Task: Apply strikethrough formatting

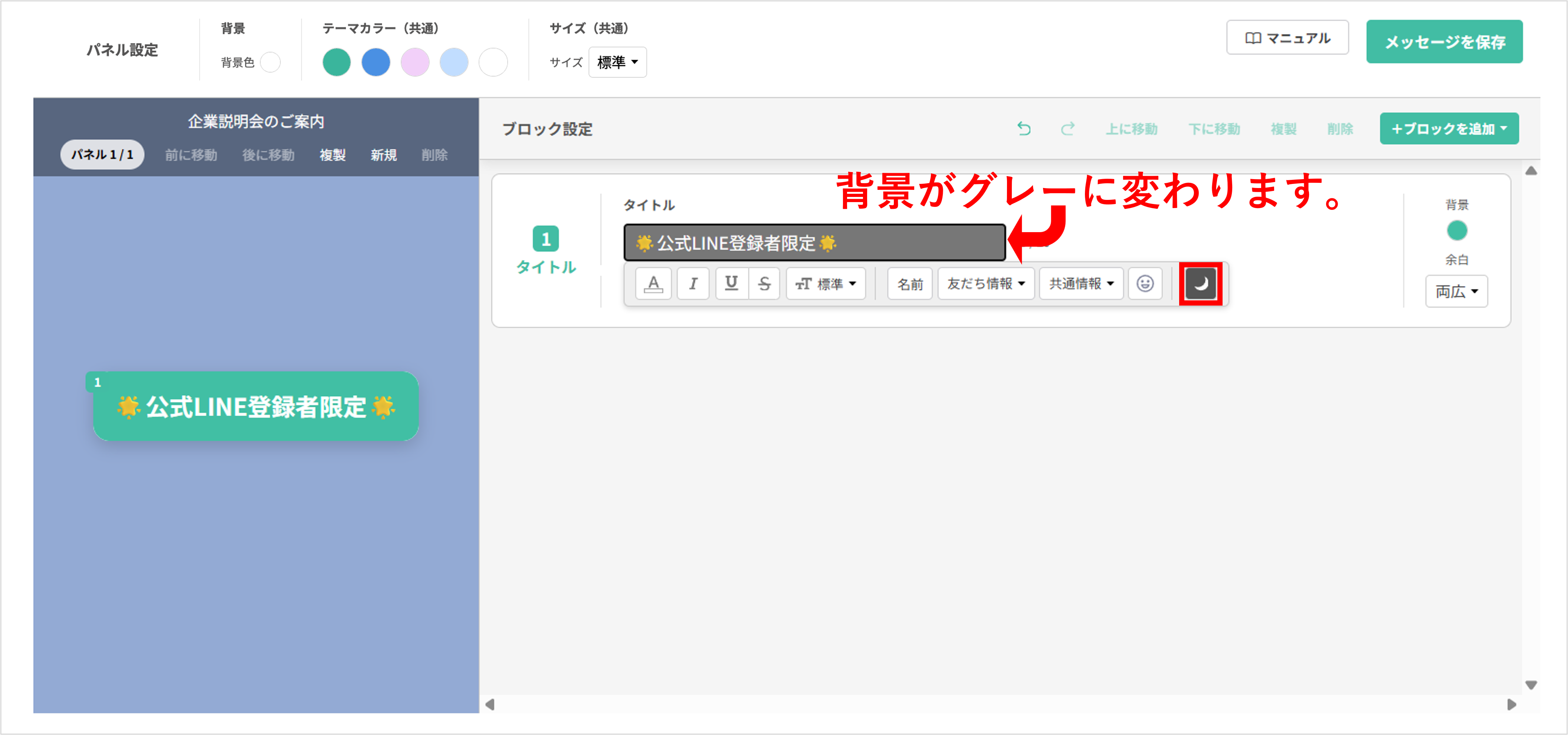Action: pos(765,284)
